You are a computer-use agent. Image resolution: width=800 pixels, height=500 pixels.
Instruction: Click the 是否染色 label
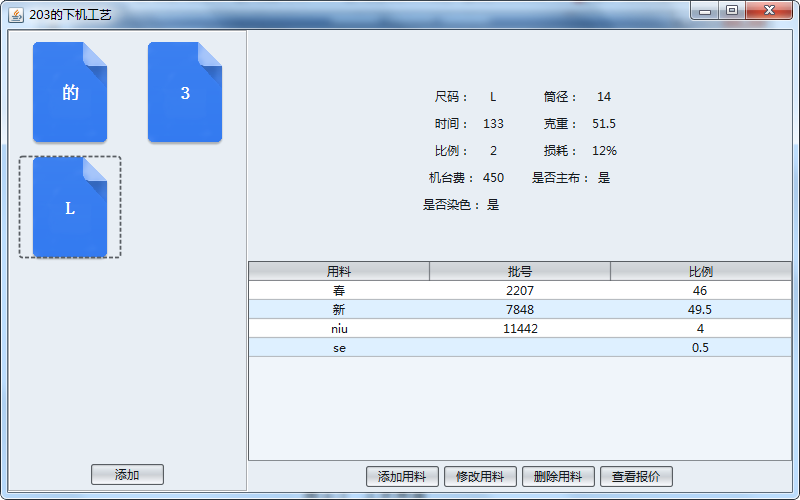pos(451,205)
